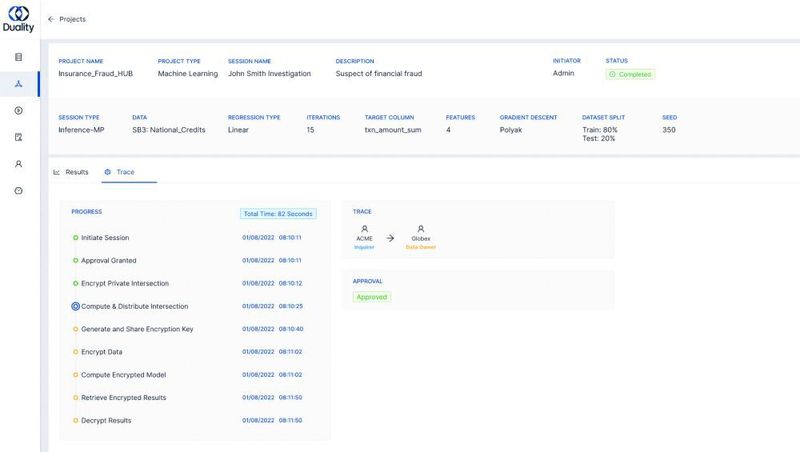Click the Encrypt Data status dot

tap(76, 352)
